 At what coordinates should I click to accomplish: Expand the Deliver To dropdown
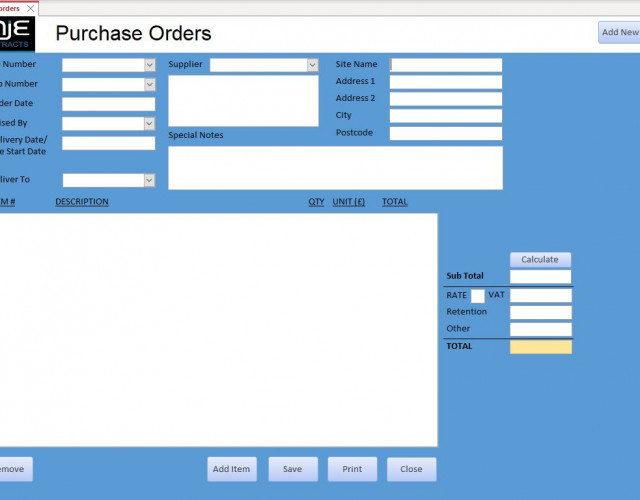click(149, 181)
